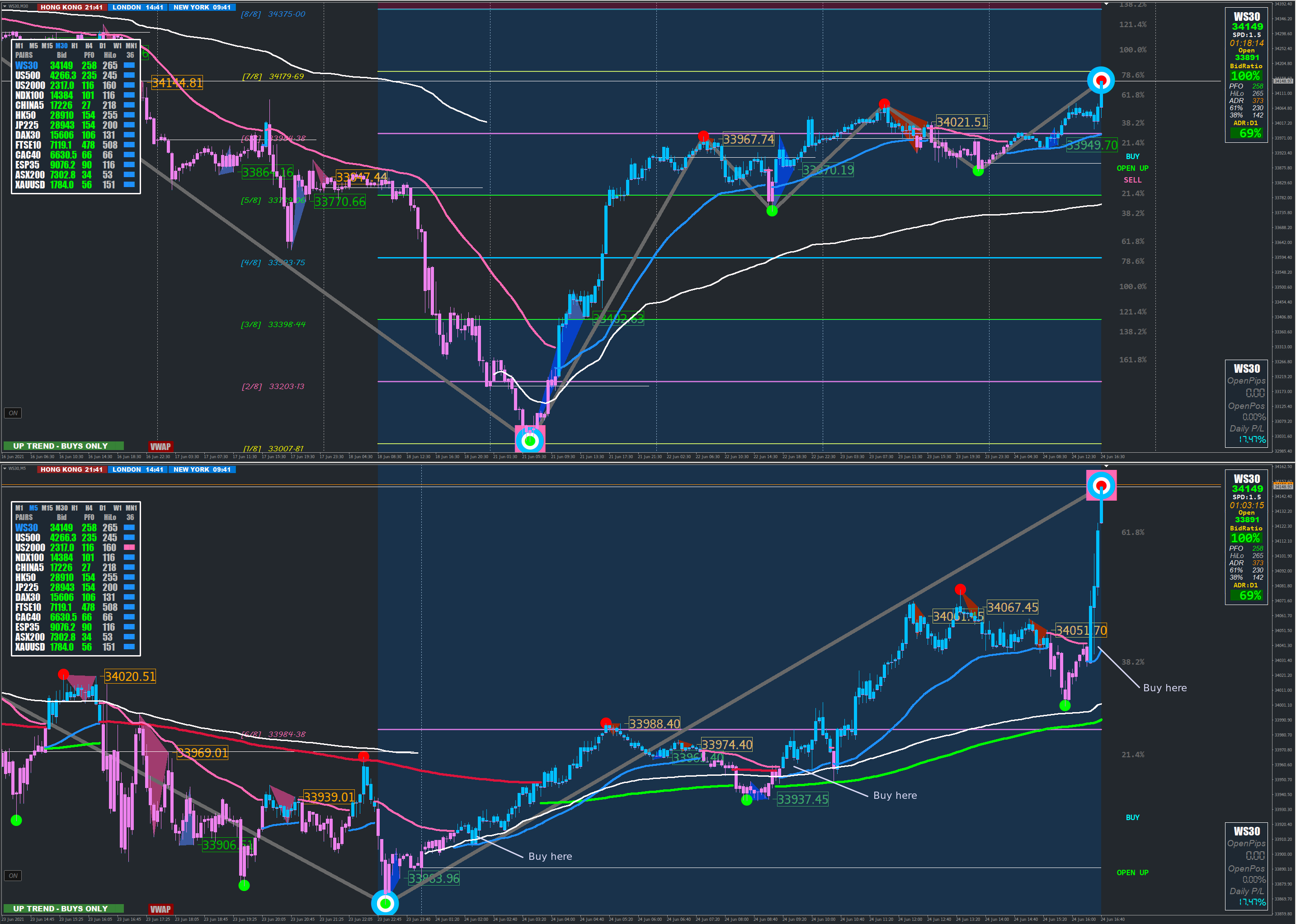Click red dot beside 34020.51 label in lower chart

click(x=63, y=674)
